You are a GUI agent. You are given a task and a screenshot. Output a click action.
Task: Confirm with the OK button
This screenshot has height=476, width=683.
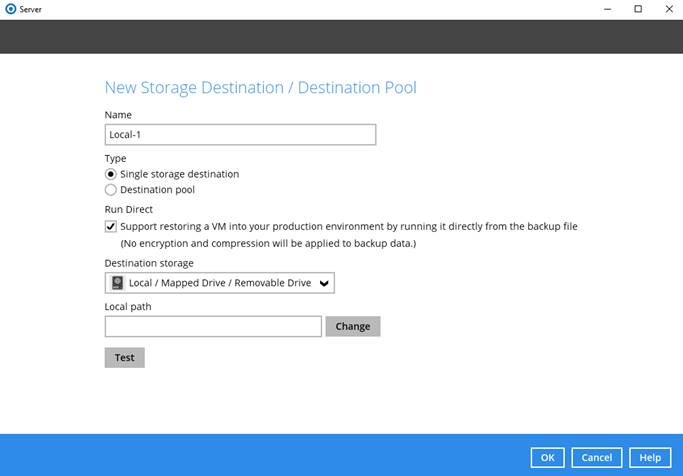(x=547, y=457)
